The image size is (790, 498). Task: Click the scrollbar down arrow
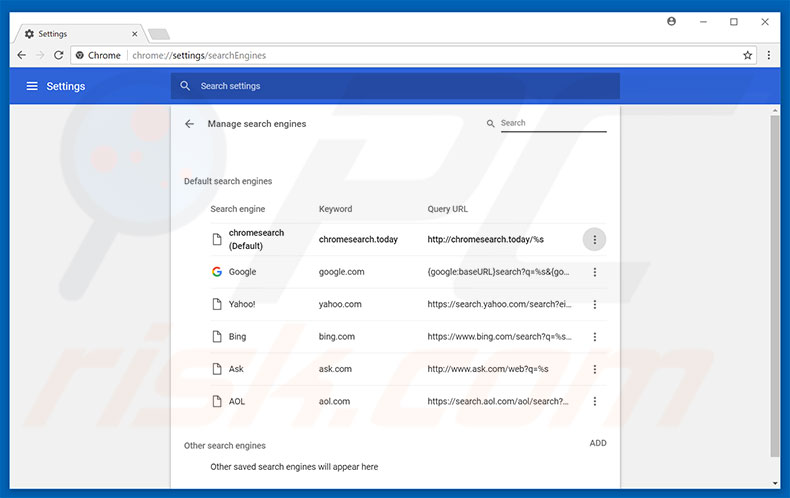pos(775,483)
